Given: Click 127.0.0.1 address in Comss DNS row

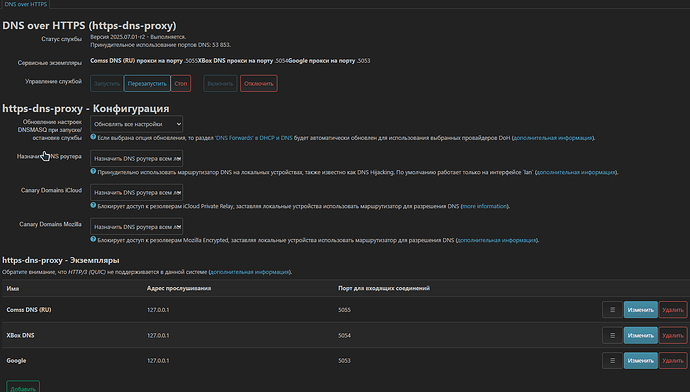Looking at the screenshot, I should click(158, 310).
